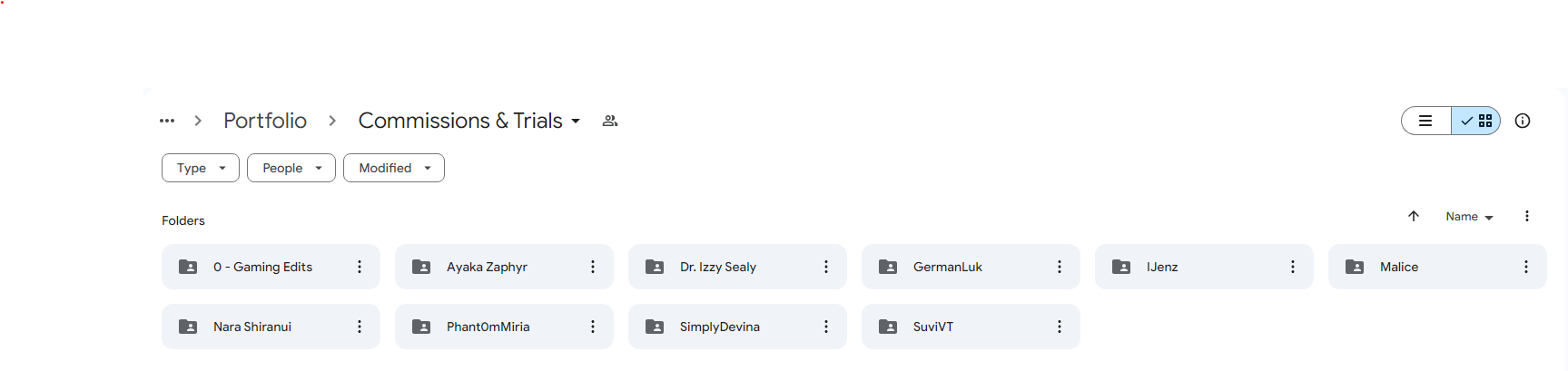Open more options for the Malice folder
The width and height of the screenshot is (1568, 371).
pyautogui.click(x=1526, y=267)
